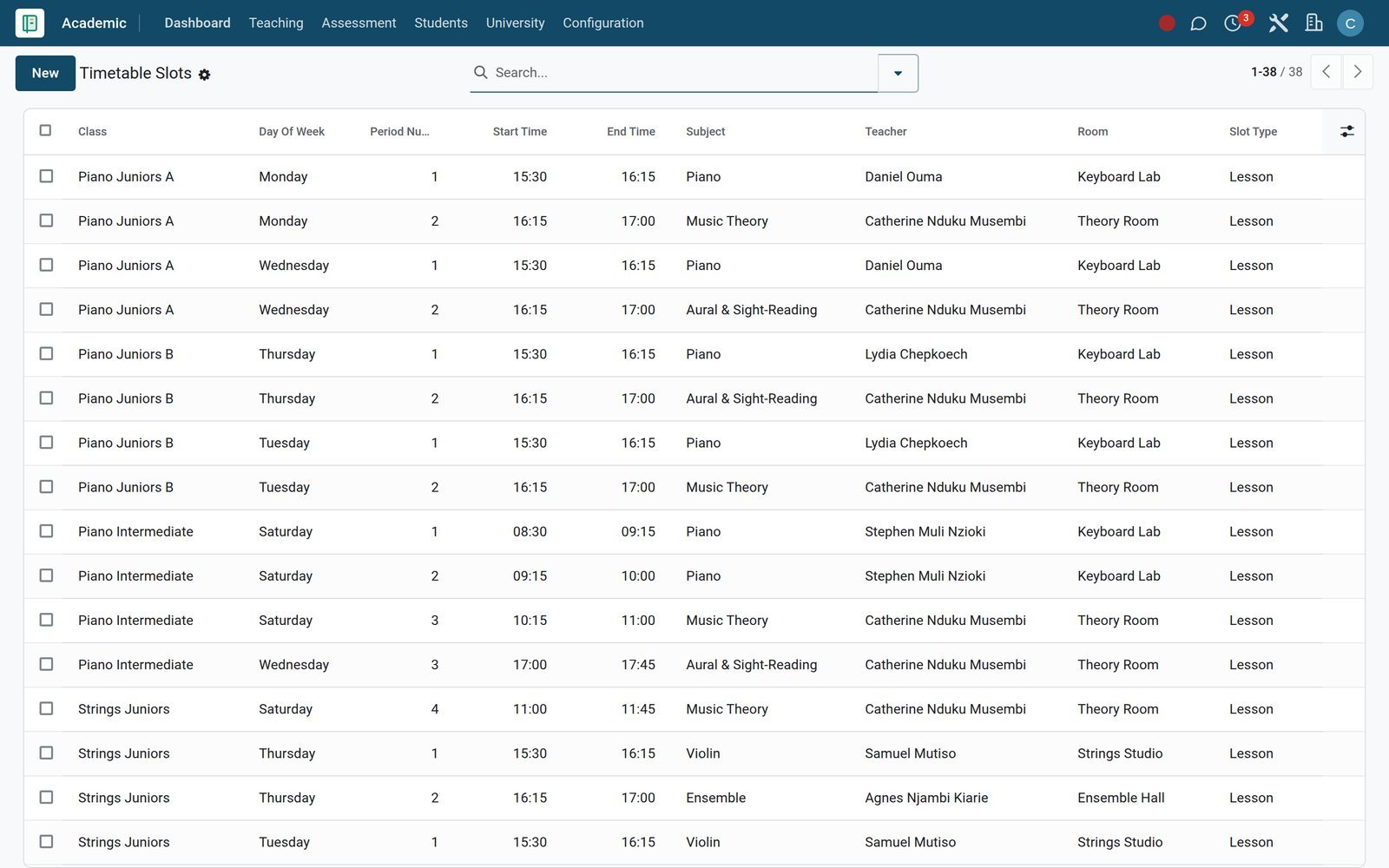Image resolution: width=1389 pixels, height=868 pixels.
Task: Open the activities clock icon with badge 3
Action: click(x=1233, y=23)
